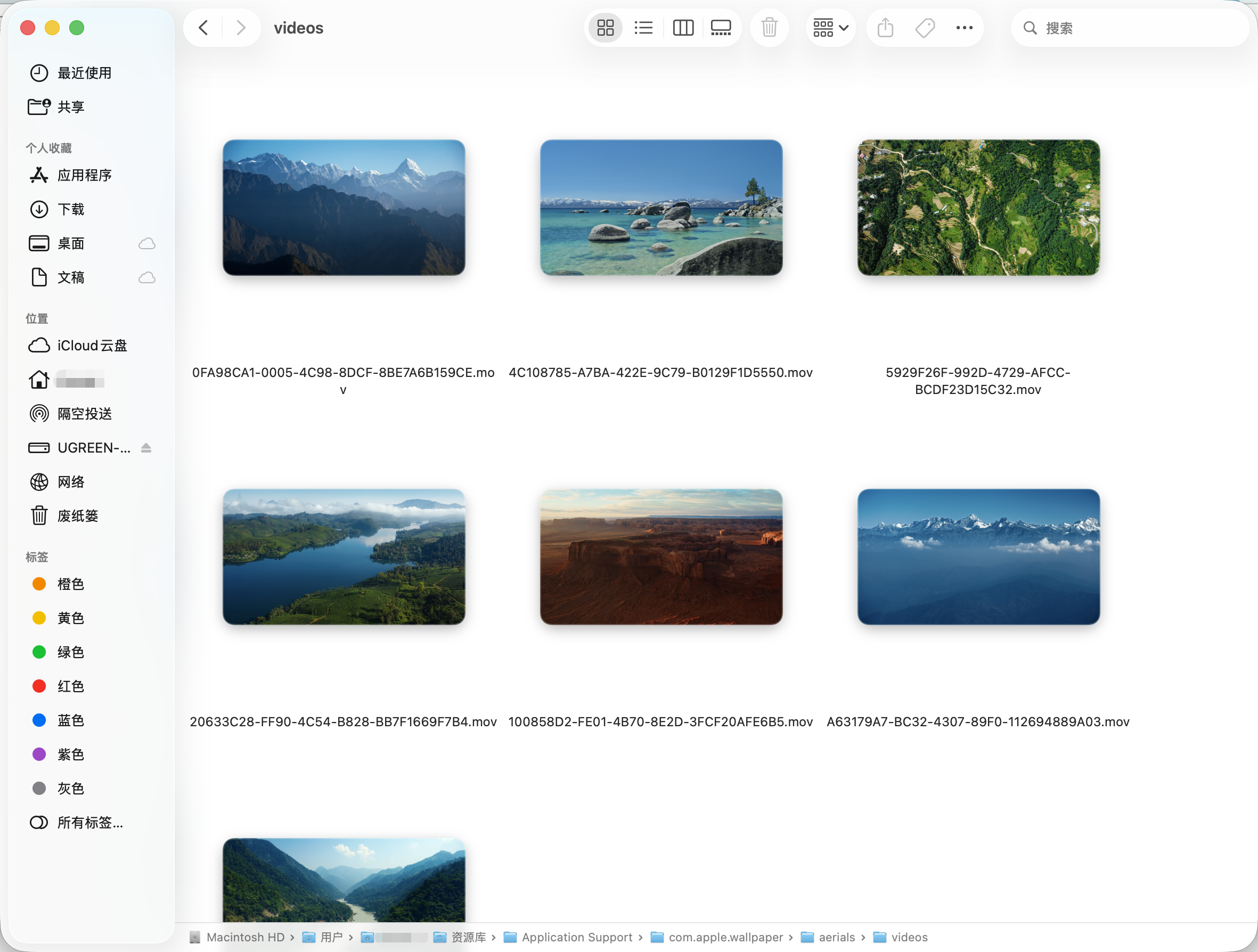Open 所有标签 all tags item
The height and width of the screenshot is (952, 1258).
tap(90, 822)
